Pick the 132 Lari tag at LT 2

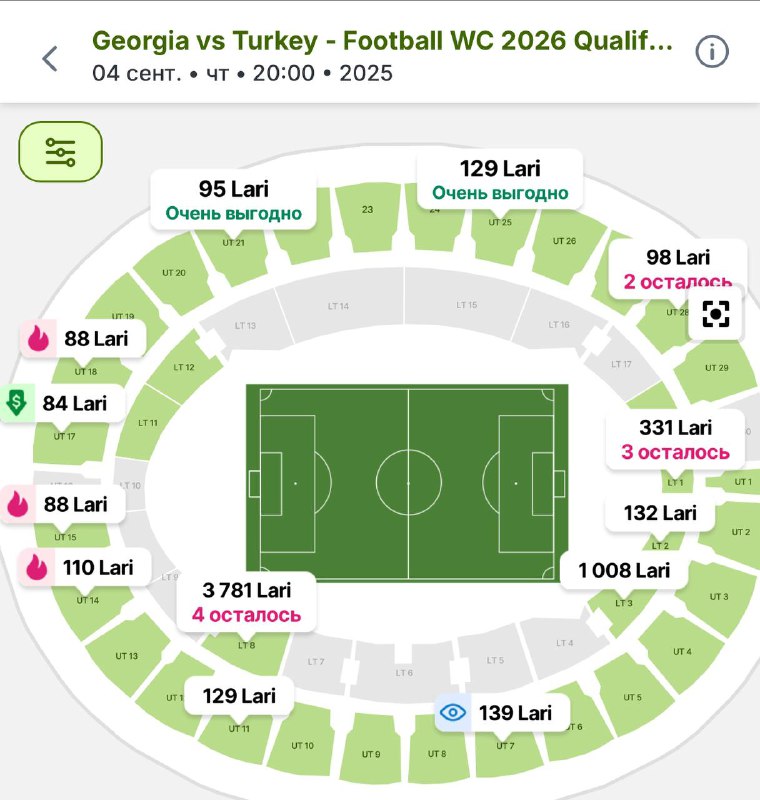[660, 513]
